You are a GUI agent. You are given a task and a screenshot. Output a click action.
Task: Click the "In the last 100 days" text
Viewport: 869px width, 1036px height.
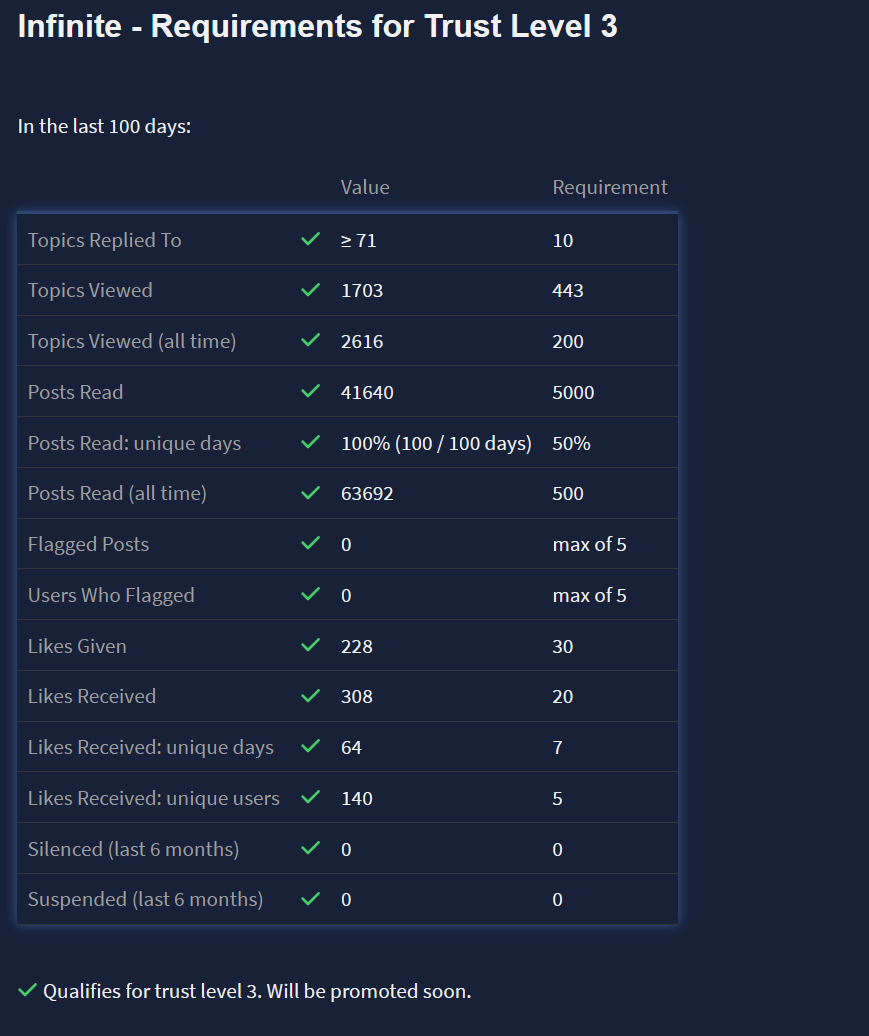(x=104, y=127)
